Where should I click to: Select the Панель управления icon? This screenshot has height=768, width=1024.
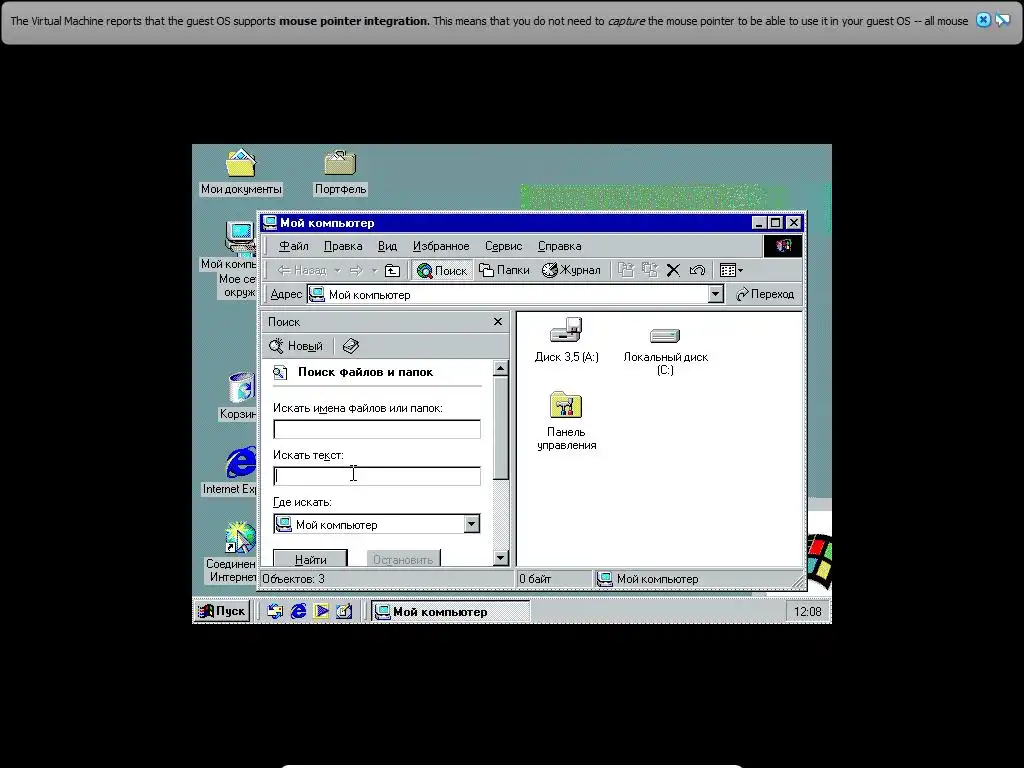566,421
